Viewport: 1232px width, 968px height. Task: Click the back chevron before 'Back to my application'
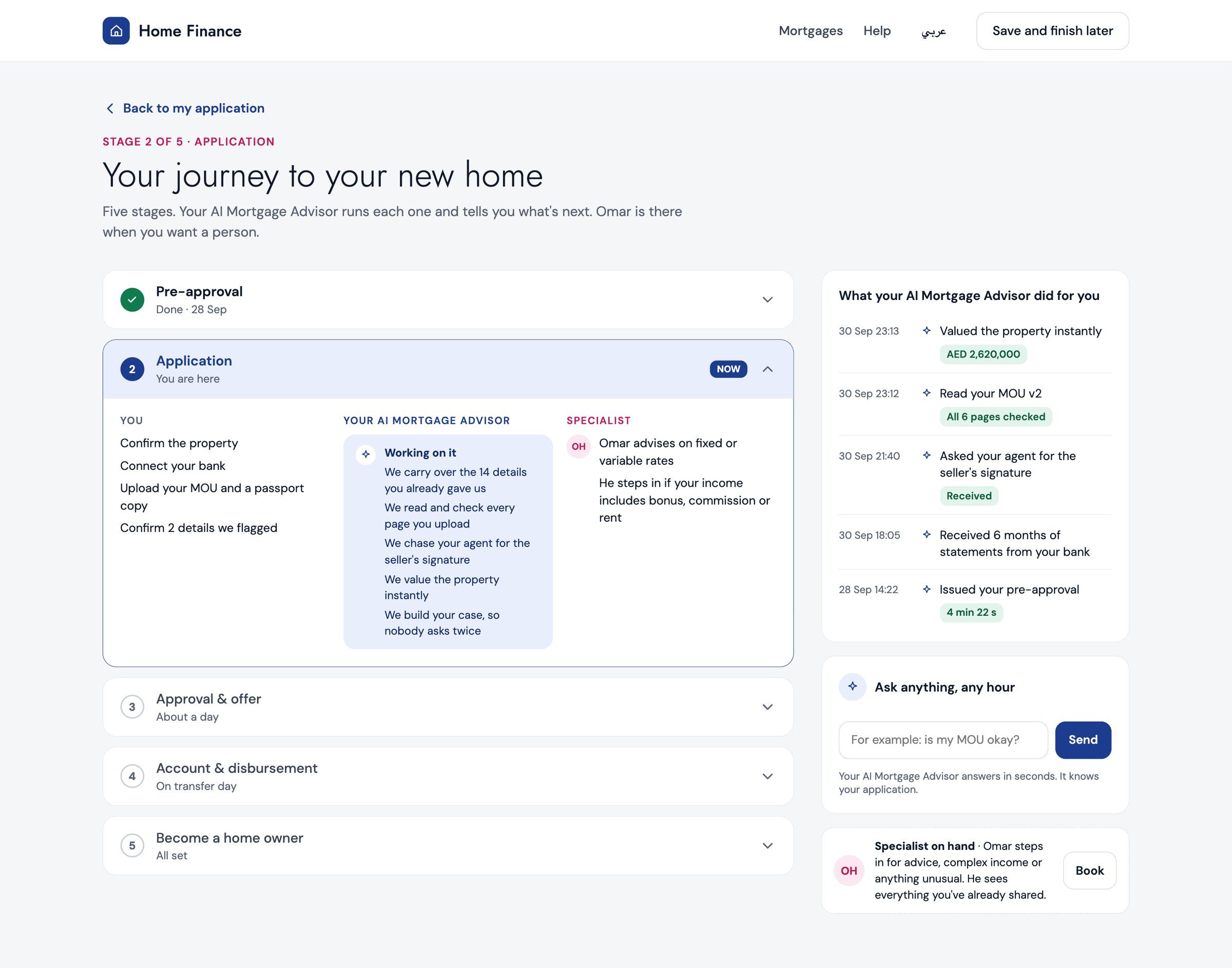point(110,108)
